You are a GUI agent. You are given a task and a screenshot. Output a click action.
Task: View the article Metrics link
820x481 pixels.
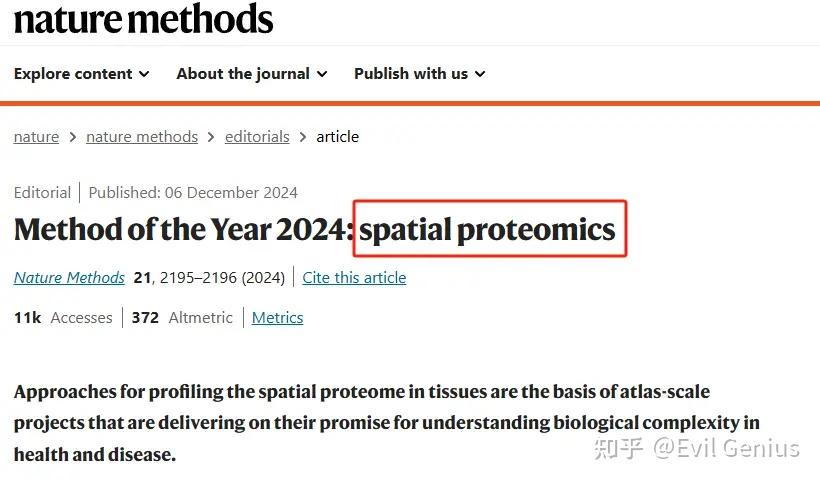(x=277, y=317)
